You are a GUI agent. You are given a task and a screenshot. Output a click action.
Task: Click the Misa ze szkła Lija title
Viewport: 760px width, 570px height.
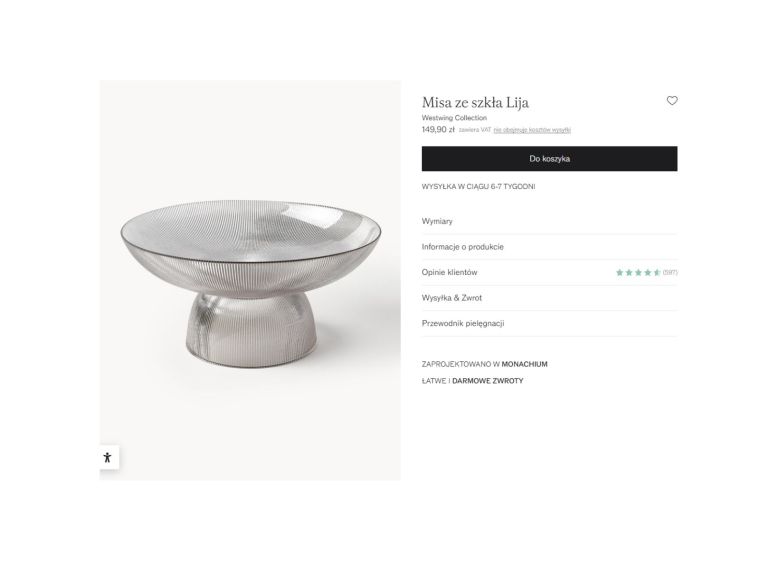[475, 102]
